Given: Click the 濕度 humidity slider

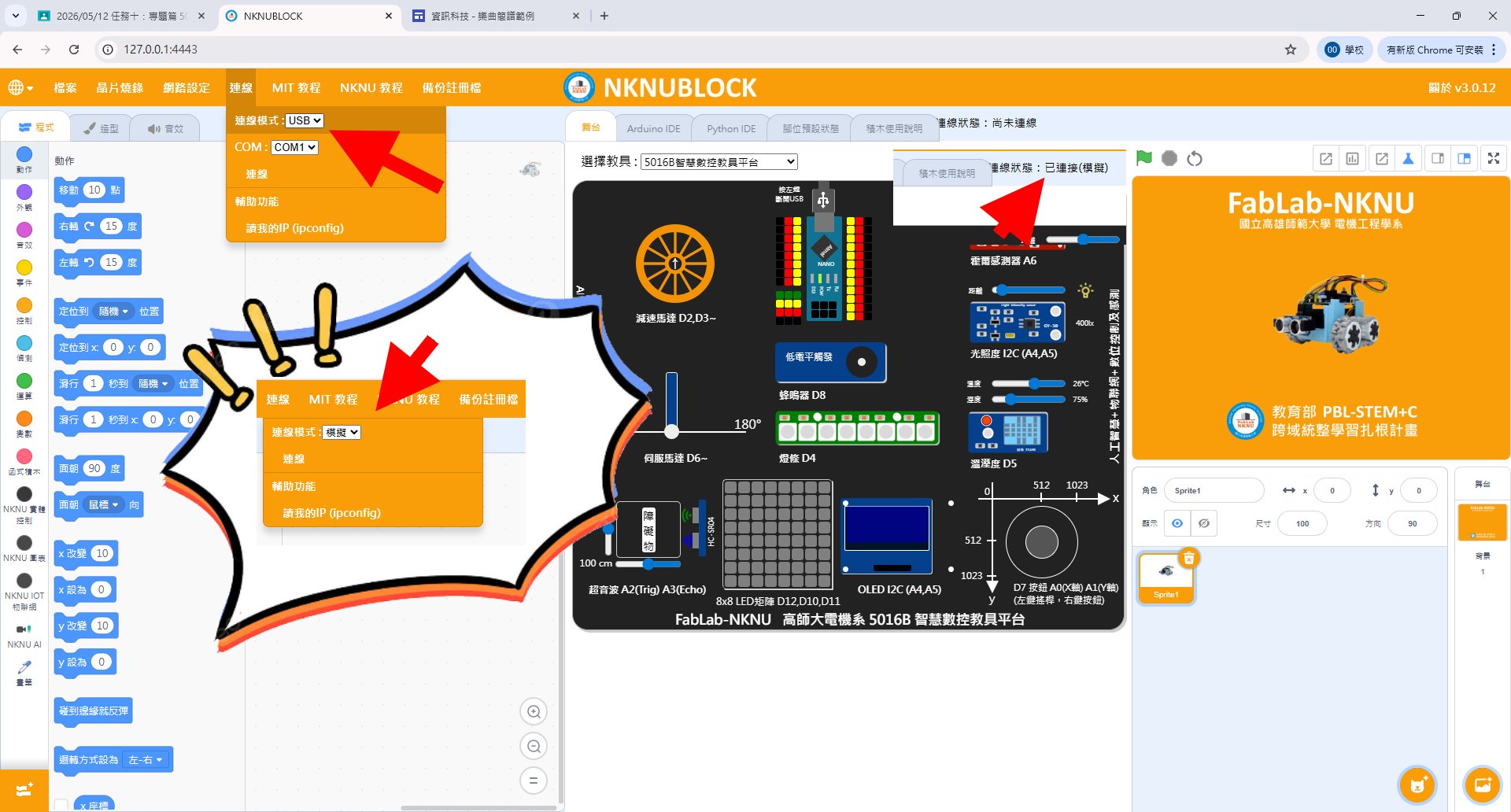Looking at the screenshot, I should coord(1030,400).
